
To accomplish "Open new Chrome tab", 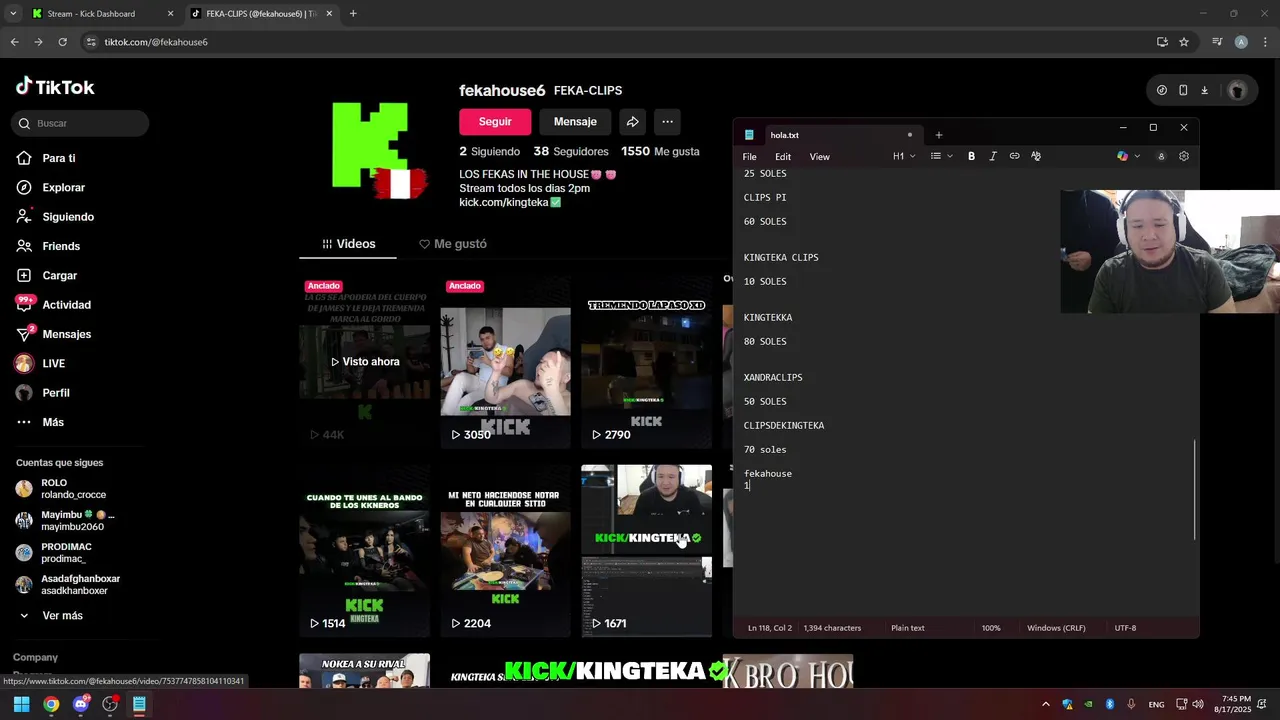I will click(x=353, y=14).
